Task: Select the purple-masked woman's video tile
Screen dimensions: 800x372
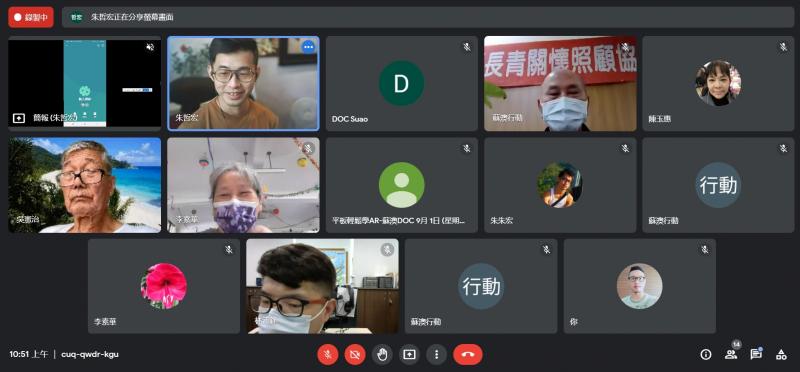Action: (x=243, y=185)
